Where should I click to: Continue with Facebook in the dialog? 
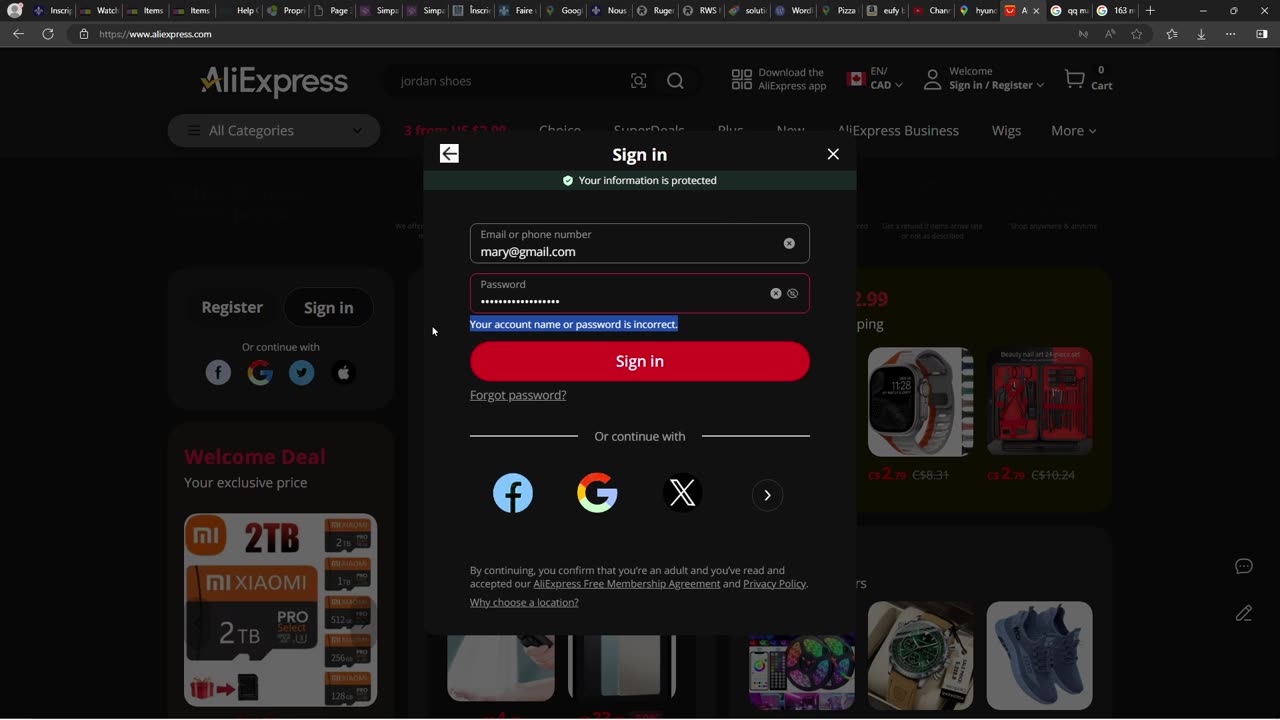click(513, 493)
